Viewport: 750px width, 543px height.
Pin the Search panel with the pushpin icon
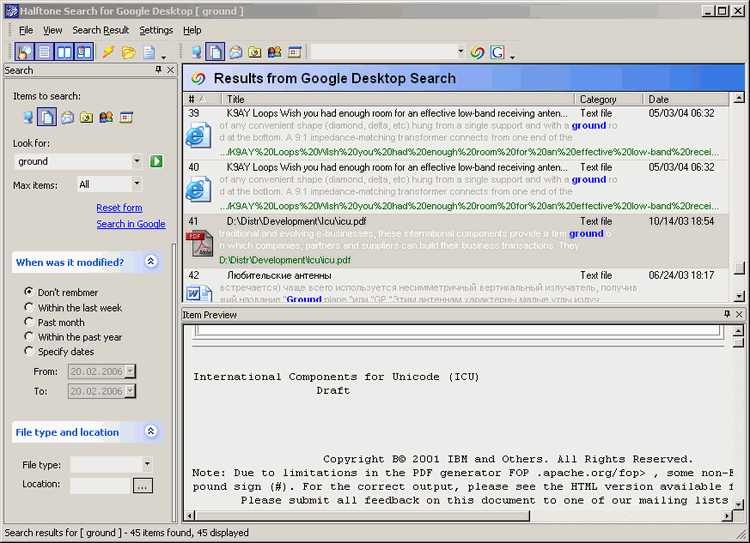tap(158, 71)
